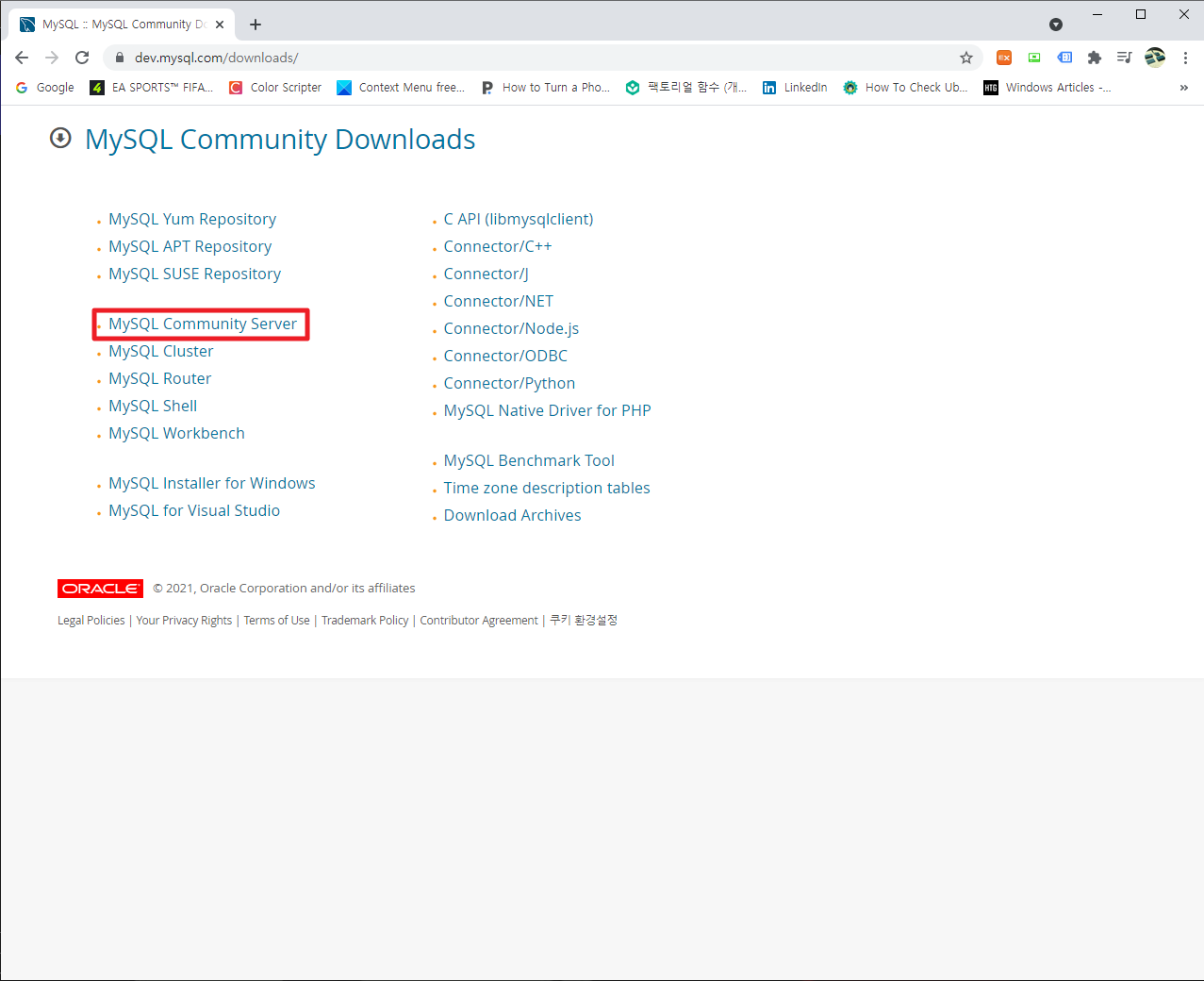Reload the current page
This screenshot has height=981, width=1204.
(82, 58)
